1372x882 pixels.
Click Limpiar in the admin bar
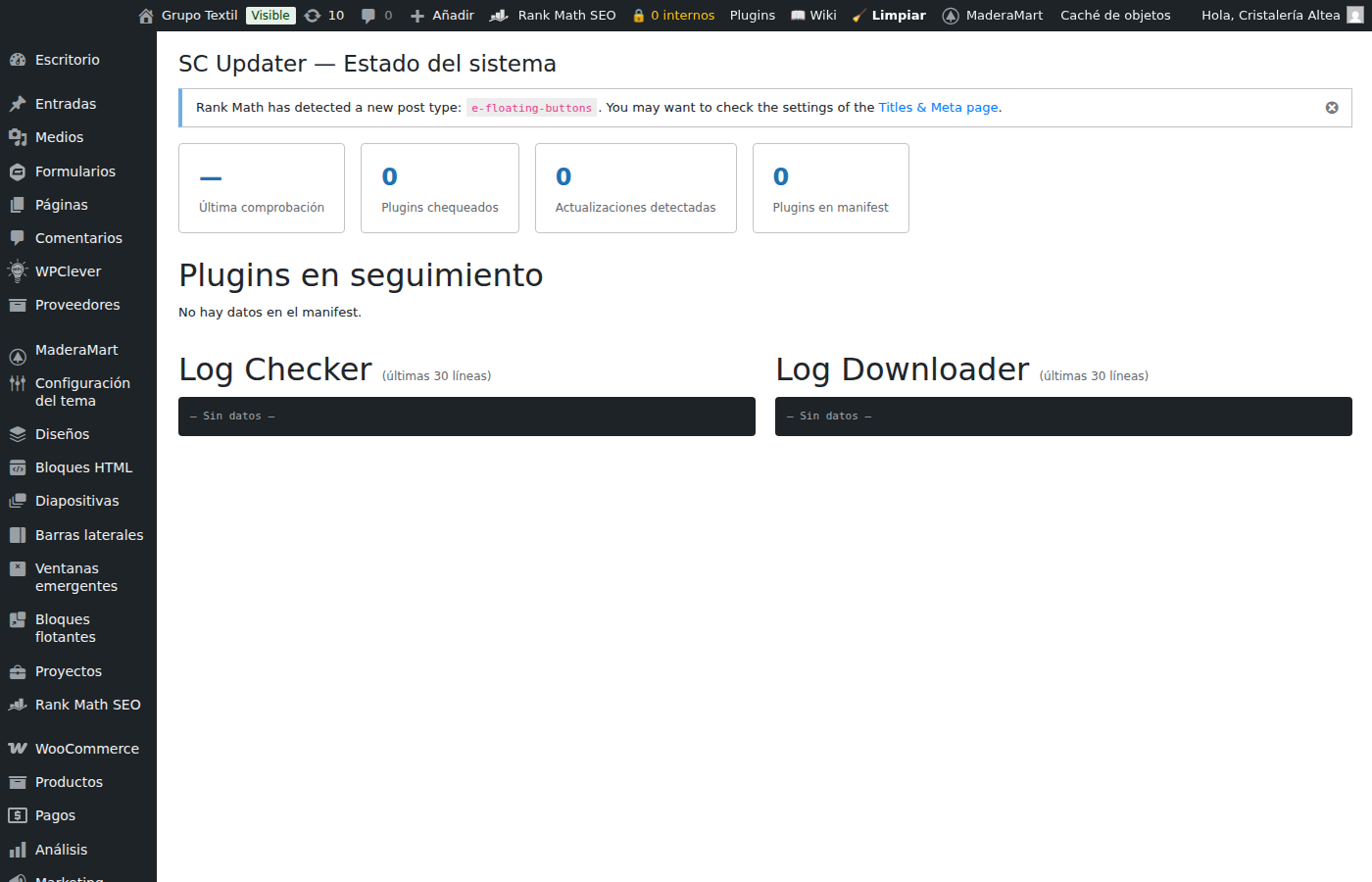(898, 16)
